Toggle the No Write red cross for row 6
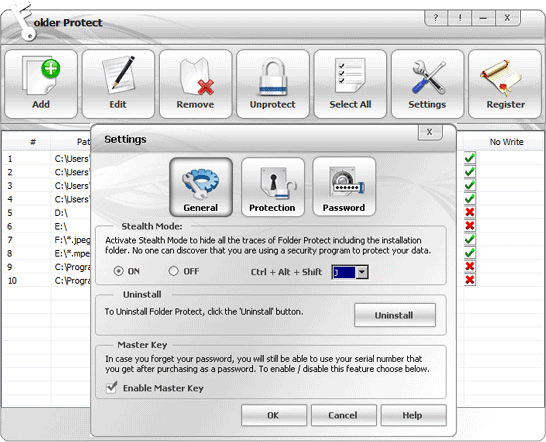Screen dimensions: 546x442 pyautogui.click(x=469, y=226)
